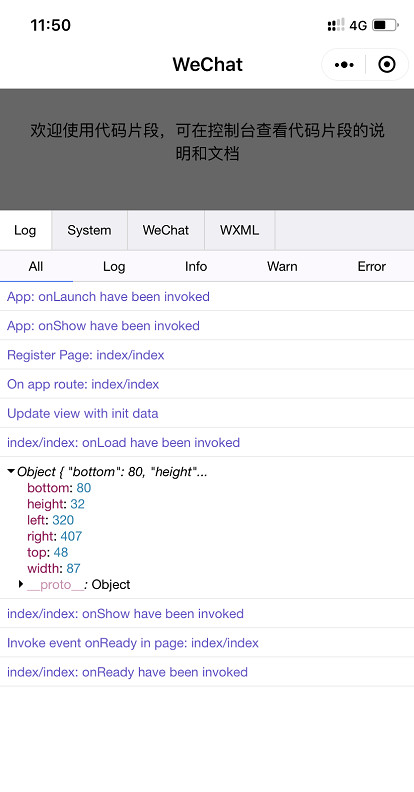Switch to the System tab
This screenshot has height=792, width=414.
pos(89,230)
